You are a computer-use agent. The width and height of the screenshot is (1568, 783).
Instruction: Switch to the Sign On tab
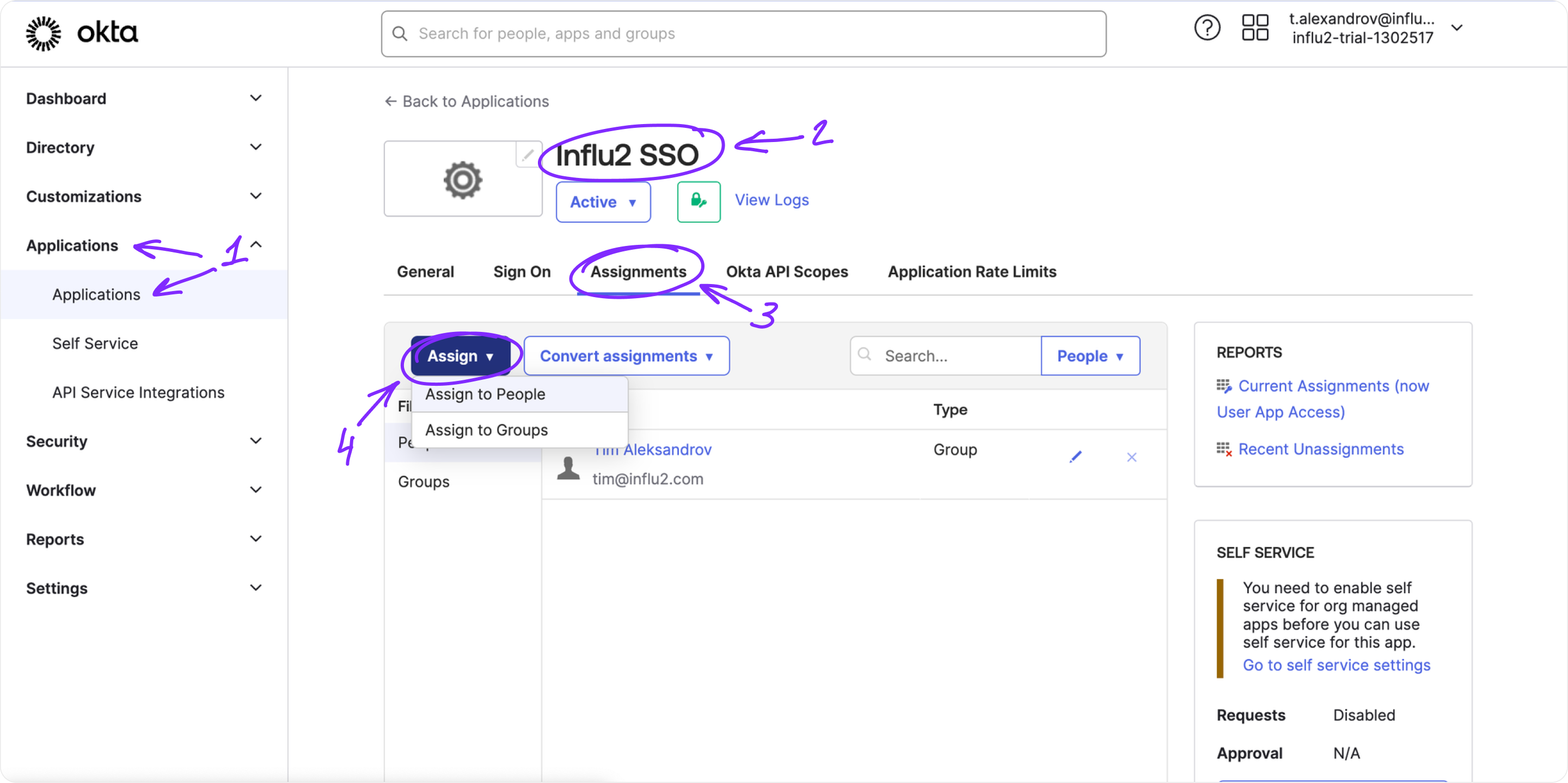point(522,272)
